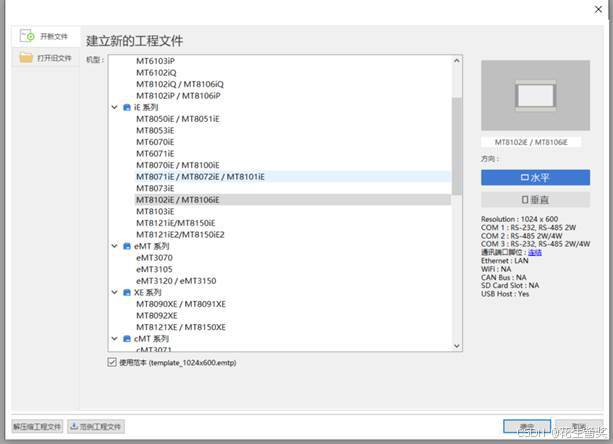Select MT8121iE/MT8150iE model

pos(176,223)
